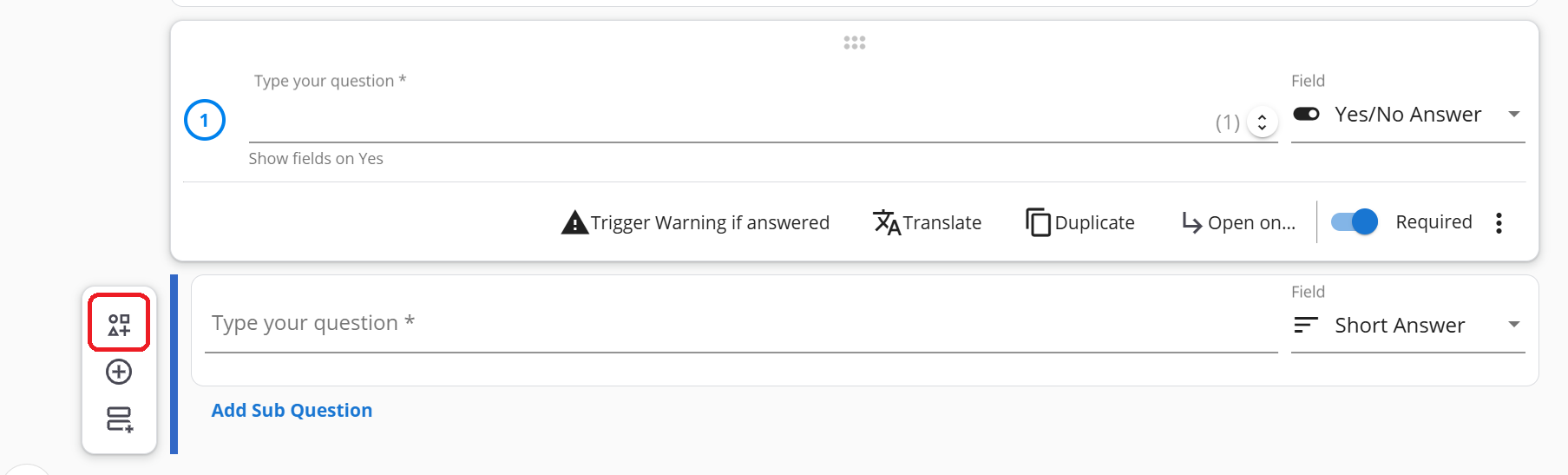The width and height of the screenshot is (1568, 475).
Task: Click the circled plus add question icon
Action: point(119,372)
